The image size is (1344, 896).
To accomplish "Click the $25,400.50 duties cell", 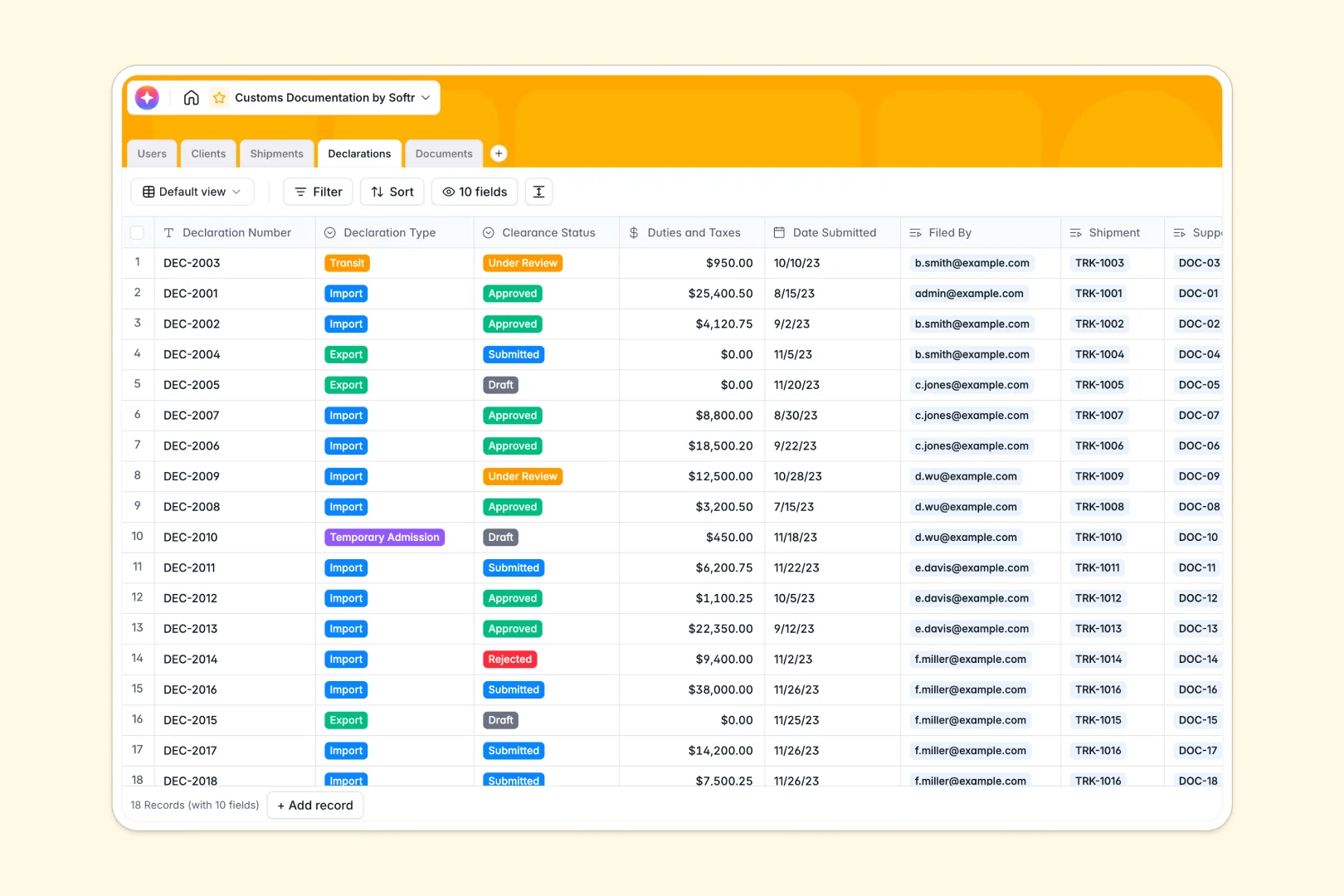I will pos(692,294).
